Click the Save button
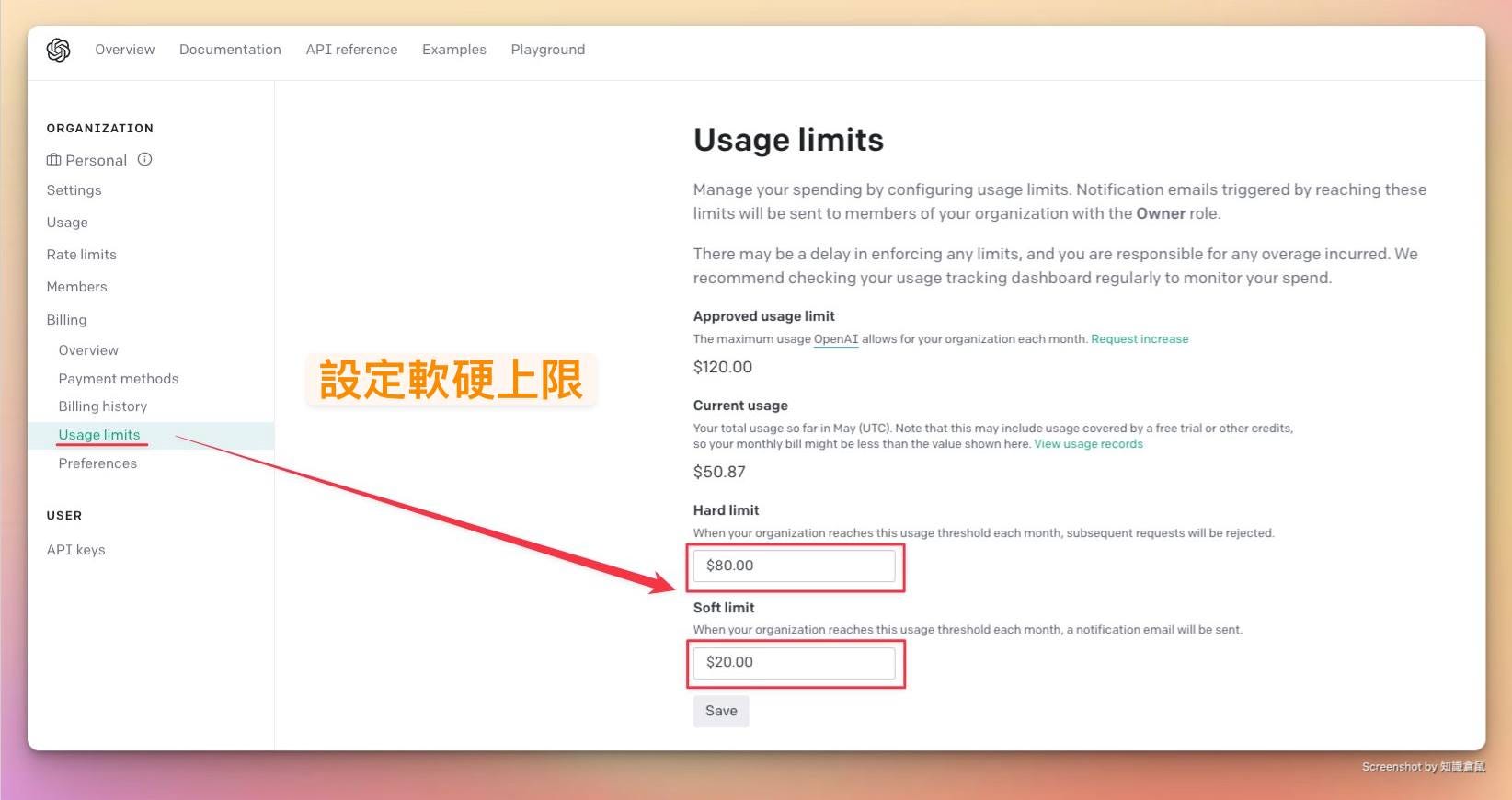 [721, 711]
